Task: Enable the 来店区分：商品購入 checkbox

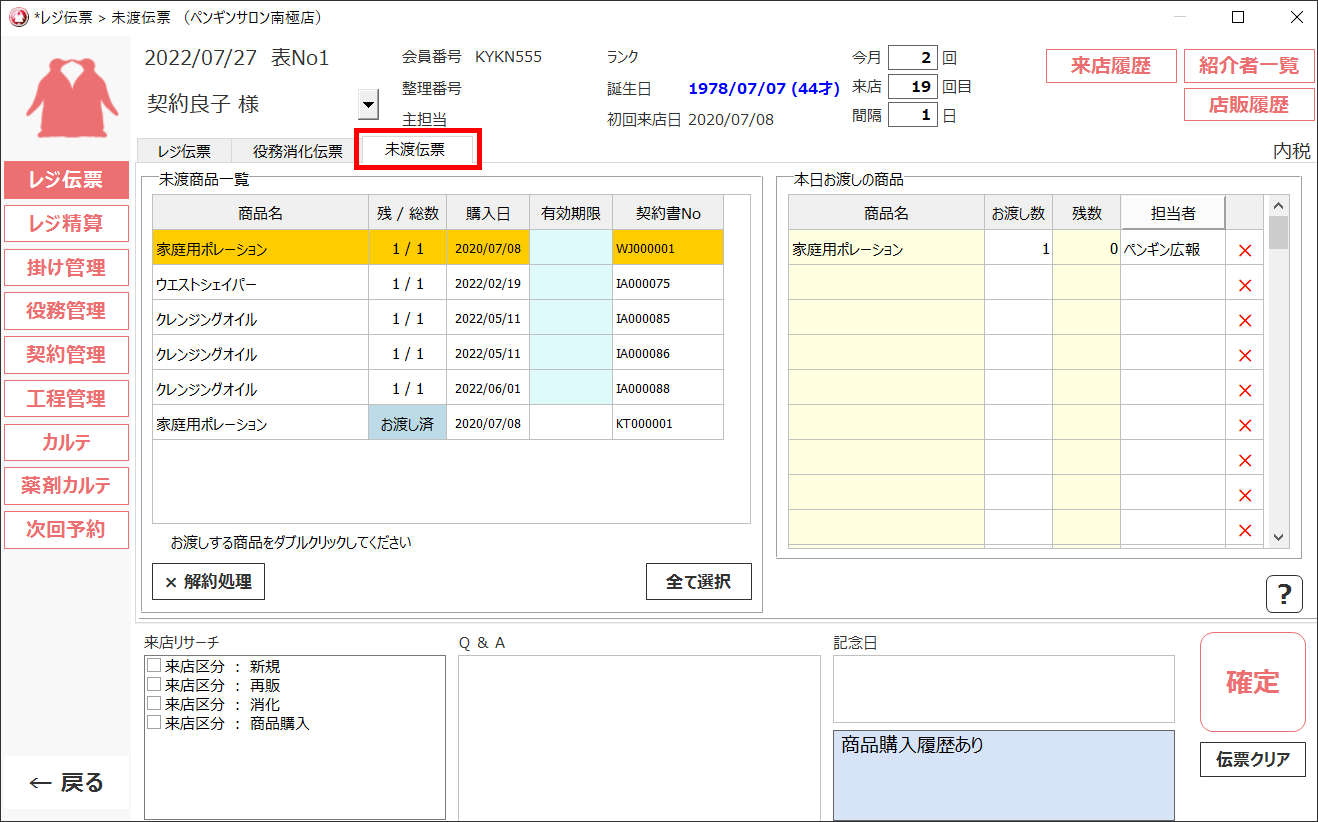Action: coord(154,723)
